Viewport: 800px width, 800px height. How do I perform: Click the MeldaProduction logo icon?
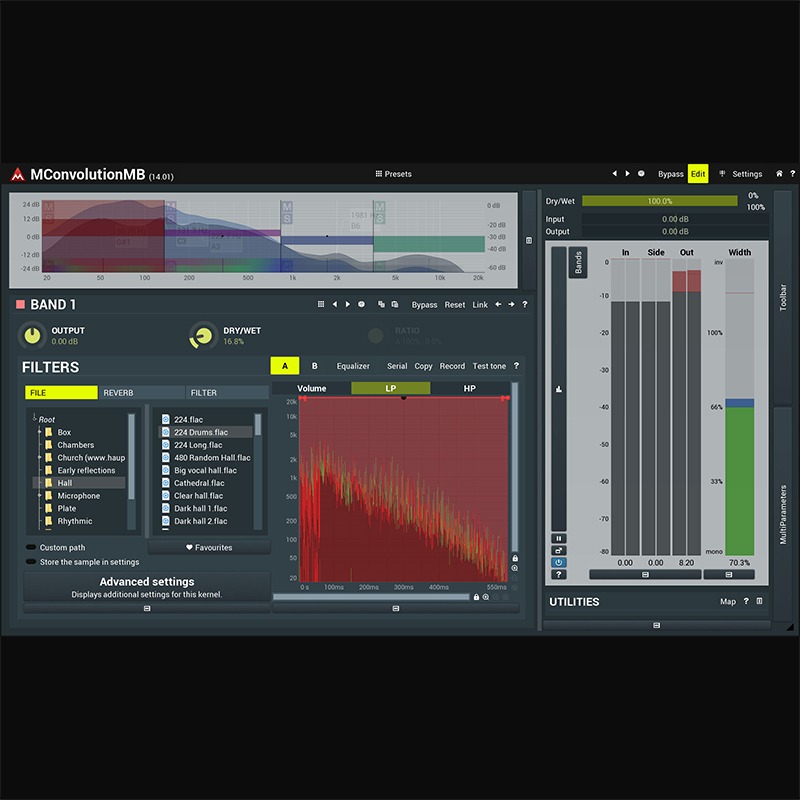(18, 174)
